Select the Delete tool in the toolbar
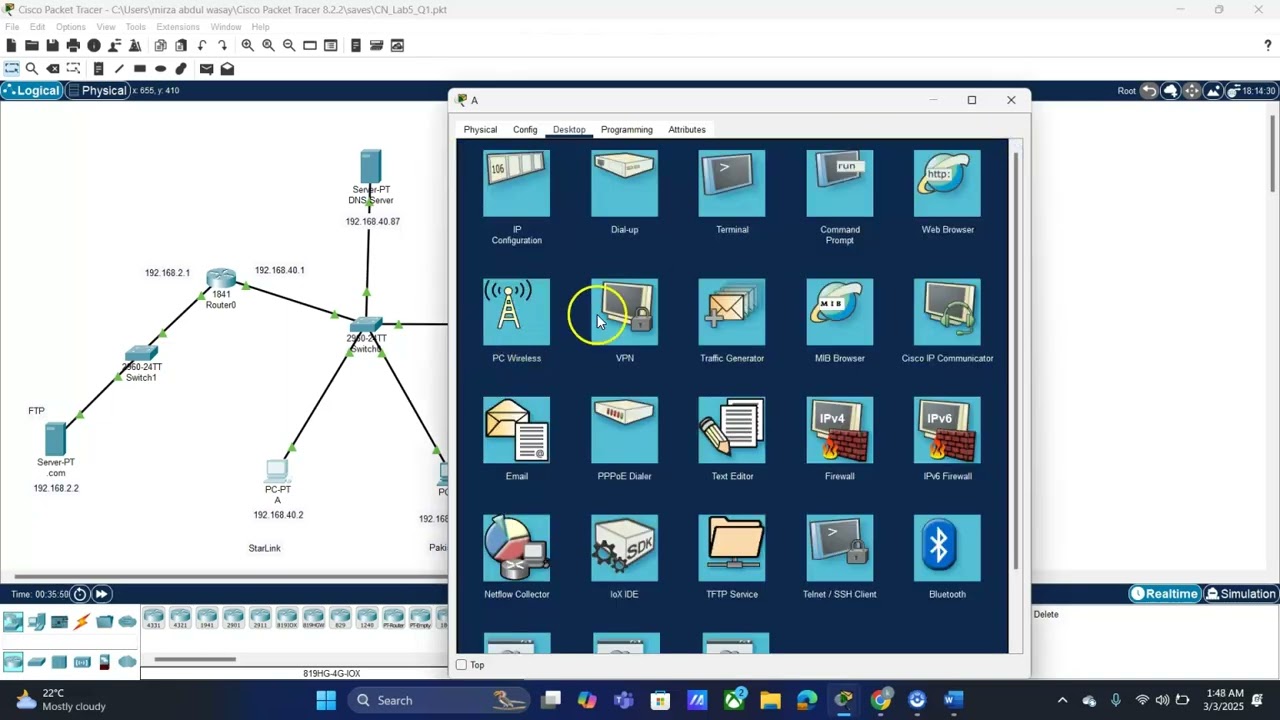Viewport: 1280px width, 720px height. pyautogui.click(x=53, y=69)
